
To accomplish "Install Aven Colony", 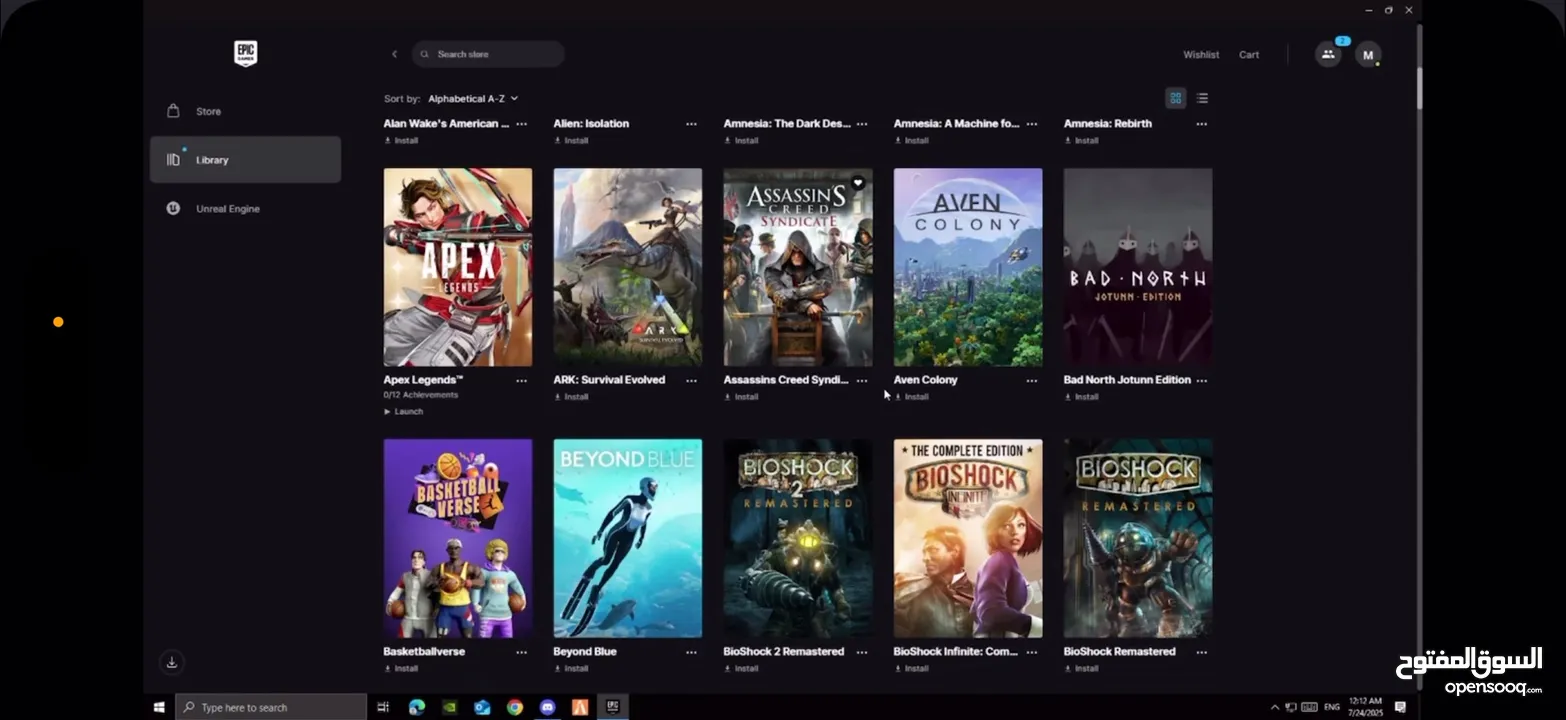I will click(911, 397).
